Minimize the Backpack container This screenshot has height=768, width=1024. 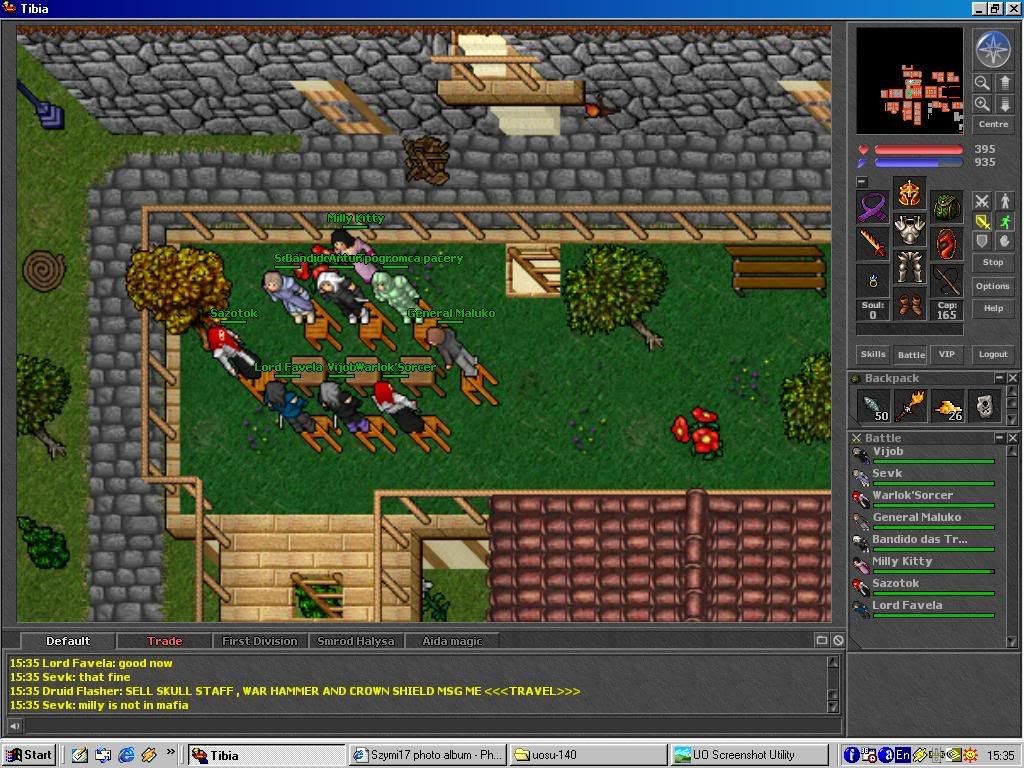(x=999, y=378)
